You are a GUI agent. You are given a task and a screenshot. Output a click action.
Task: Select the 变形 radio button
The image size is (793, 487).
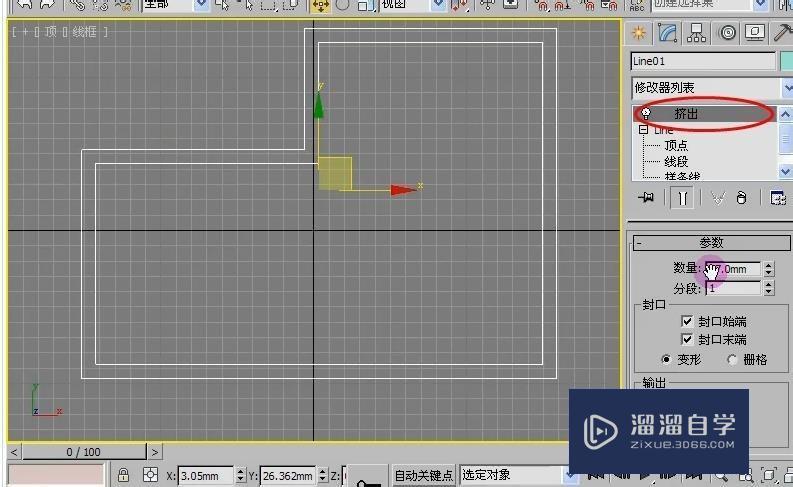pos(666,360)
